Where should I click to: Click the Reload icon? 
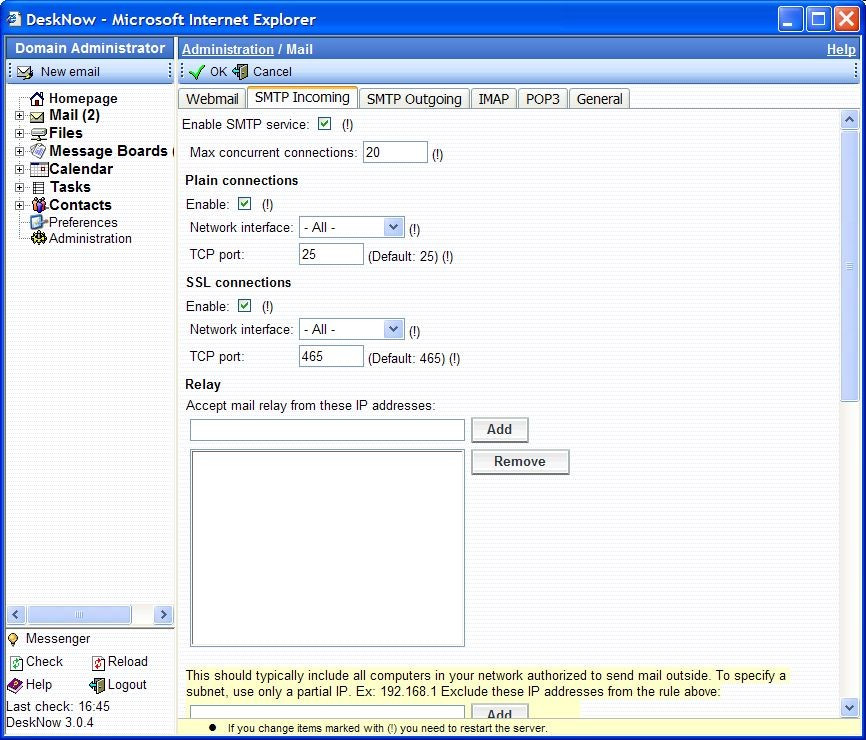[x=98, y=663]
